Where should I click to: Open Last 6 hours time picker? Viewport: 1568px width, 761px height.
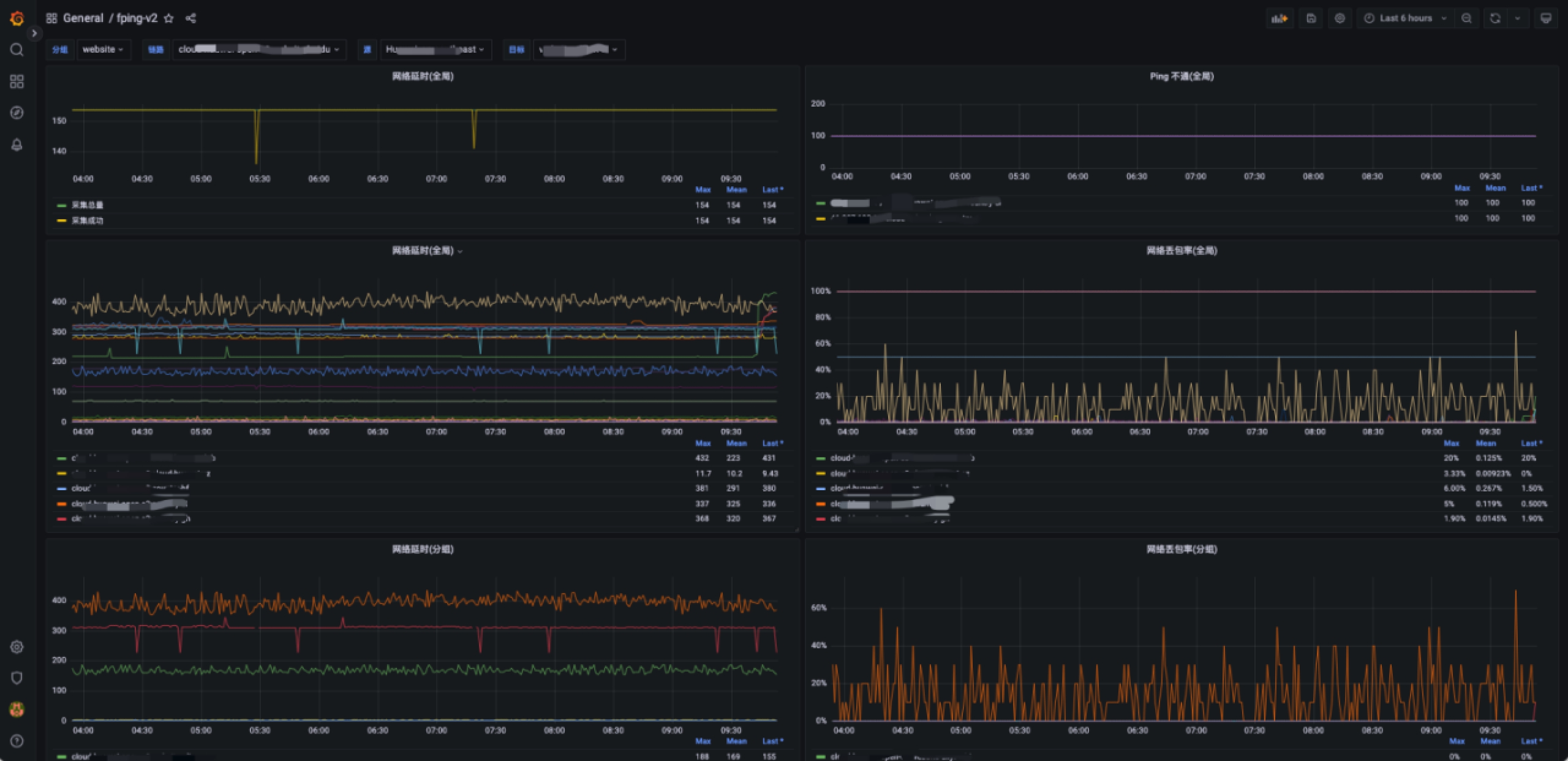point(1405,18)
